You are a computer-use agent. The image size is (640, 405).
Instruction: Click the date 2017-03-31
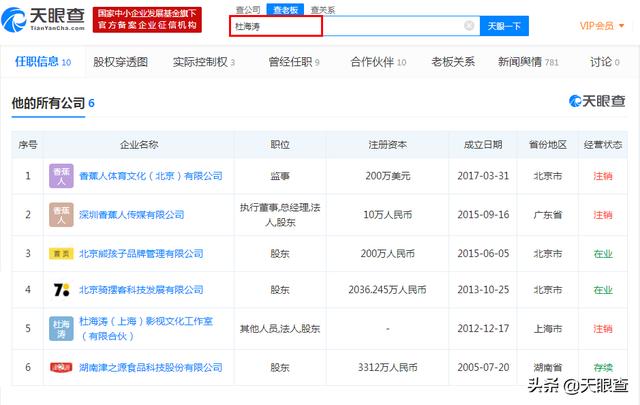click(483, 176)
